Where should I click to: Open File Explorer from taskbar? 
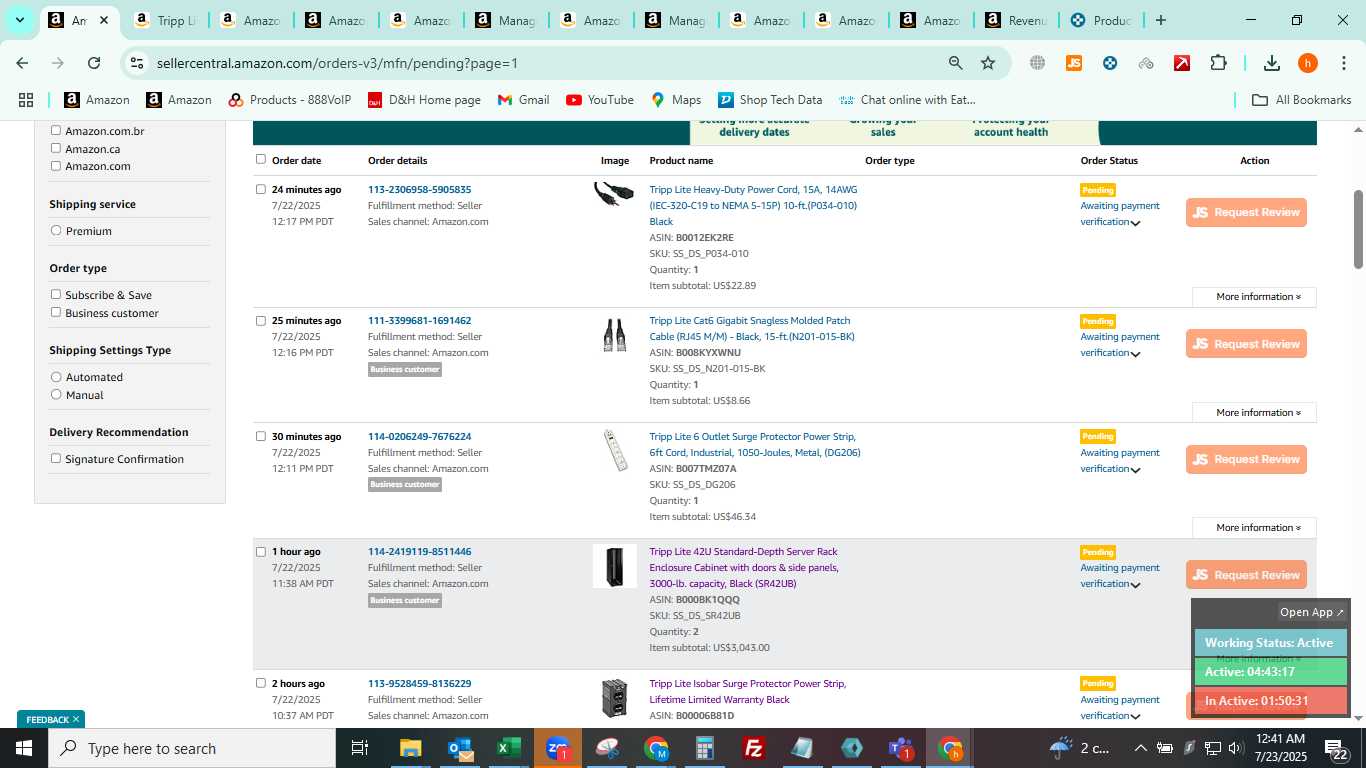coord(410,748)
